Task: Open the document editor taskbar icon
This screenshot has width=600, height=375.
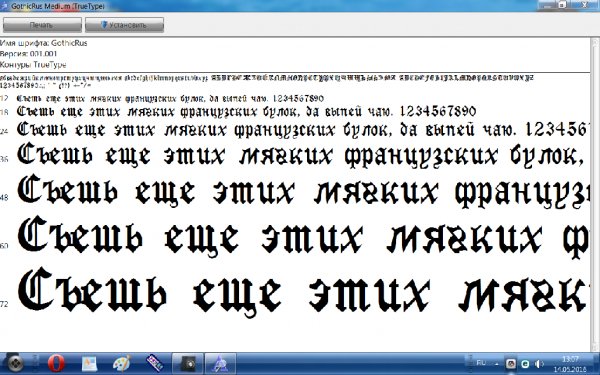Action: coord(90,363)
